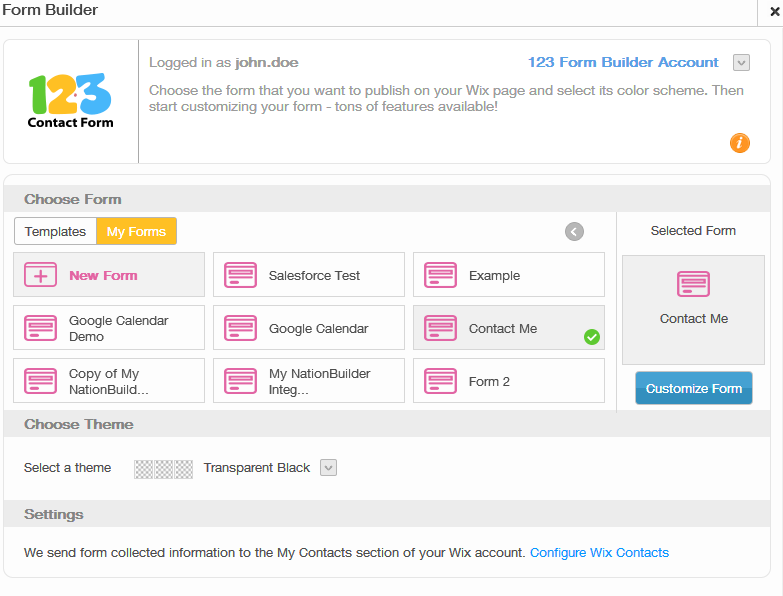Open the account dropdown arrow
The width and height of the screenshot is (783, 596).
coord(742,62)
